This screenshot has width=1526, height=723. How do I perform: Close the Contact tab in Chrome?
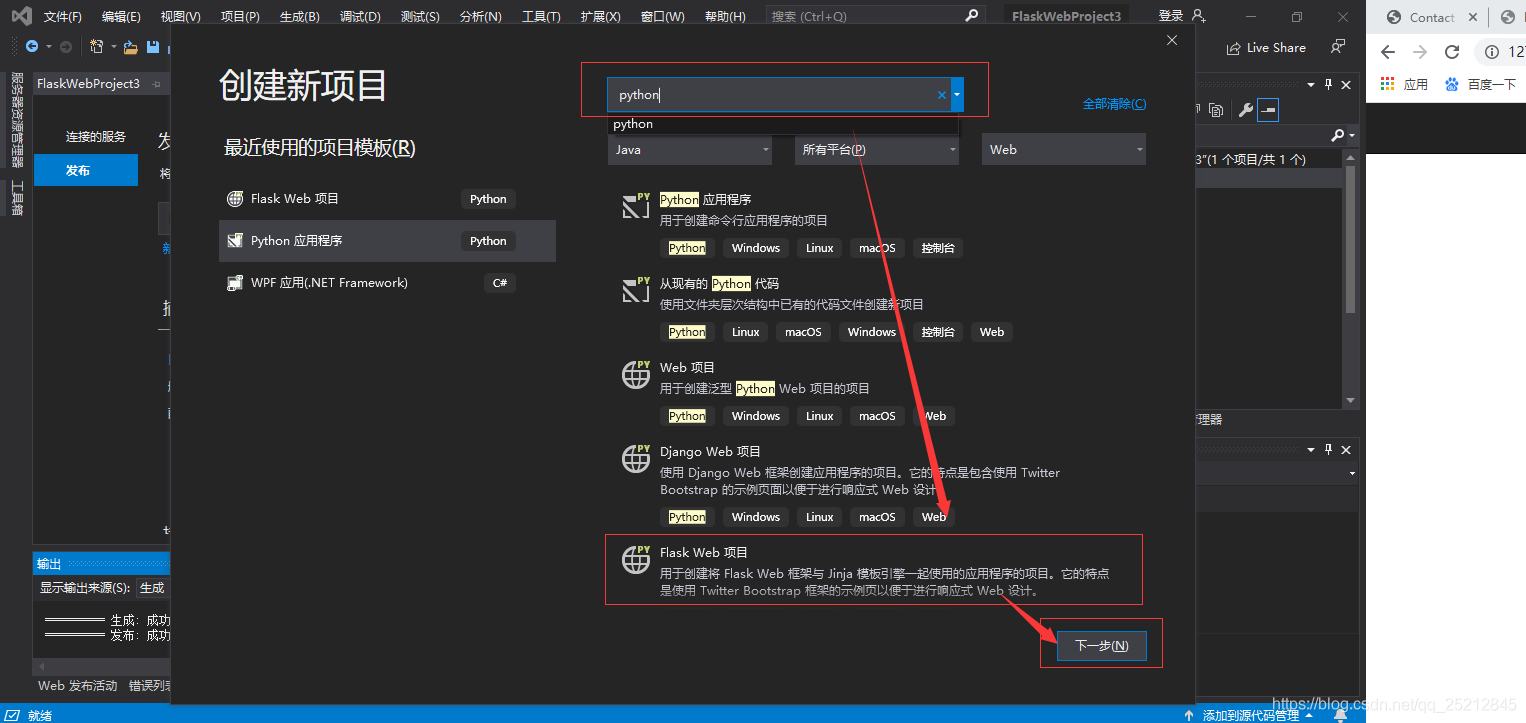click(x=1471, y=17)
